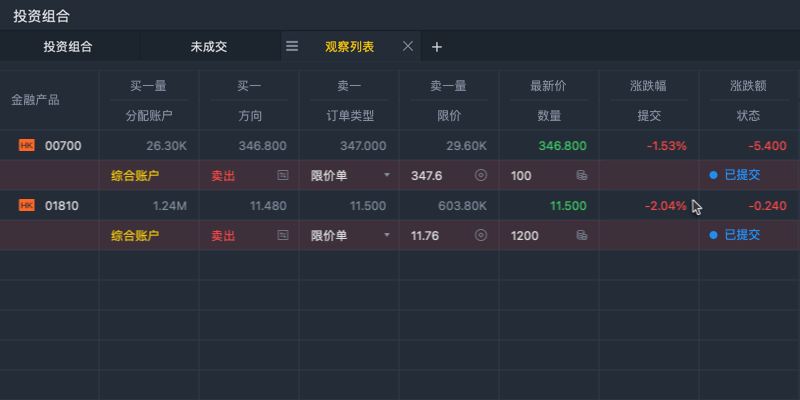Viewport: 800px width, 400px height.
Task: Click the 已提交 status for 00700 order
Action: 741,175
